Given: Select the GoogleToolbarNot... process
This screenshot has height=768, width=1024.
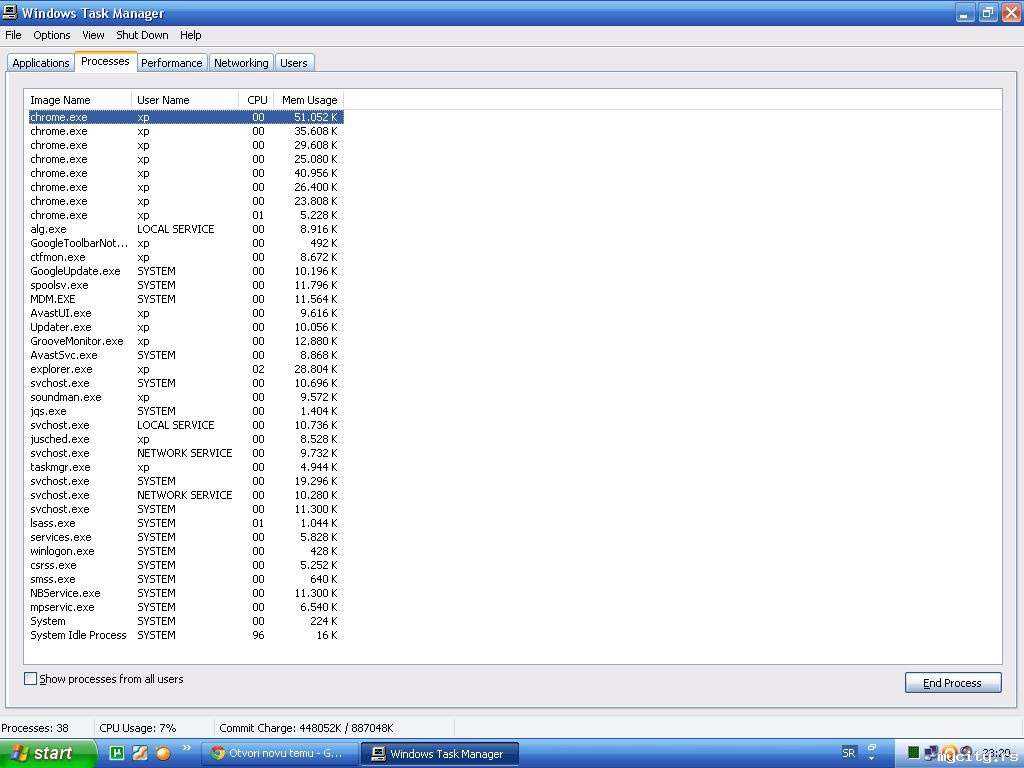Looking at the screenshot, I should click(185, 243).
